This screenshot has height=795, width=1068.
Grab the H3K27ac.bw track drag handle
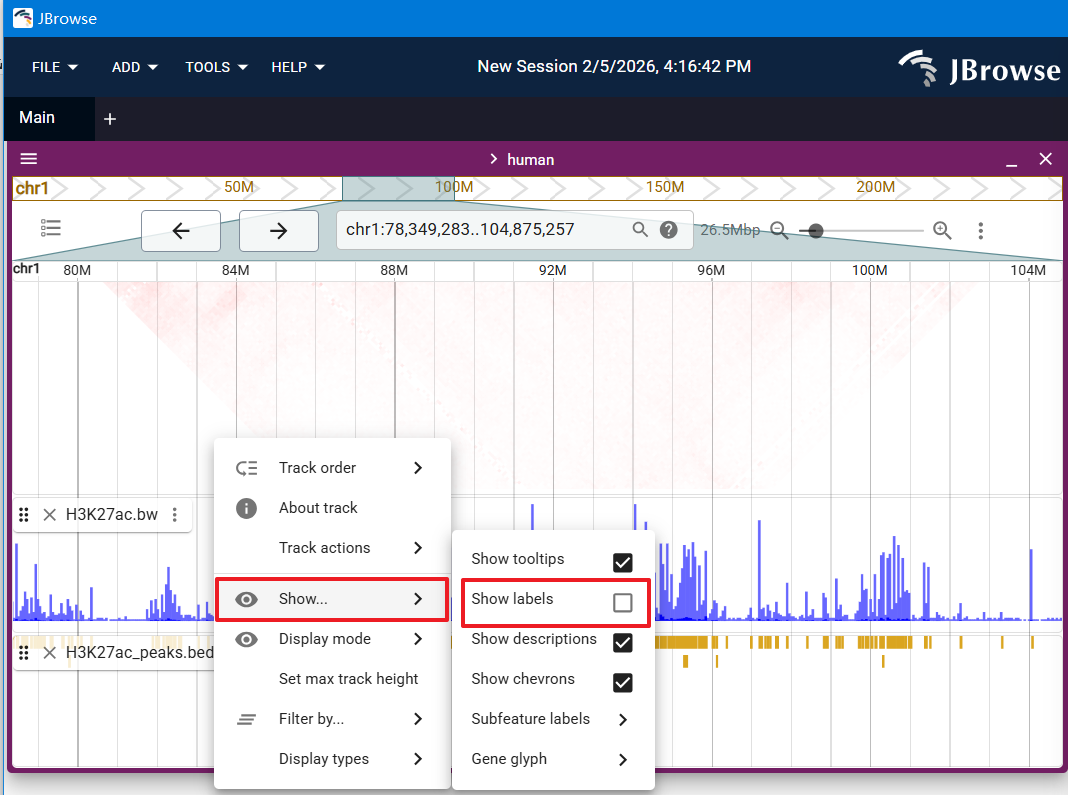pyautogui.click(x=24, y=514)
